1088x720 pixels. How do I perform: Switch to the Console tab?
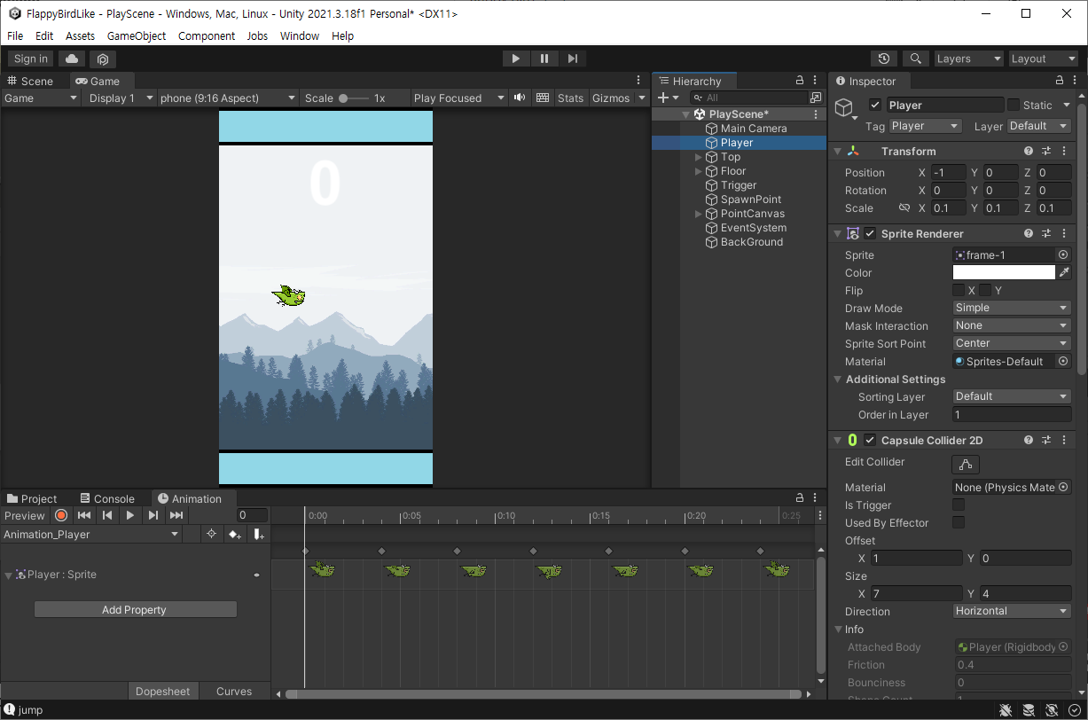pos(108,499)
